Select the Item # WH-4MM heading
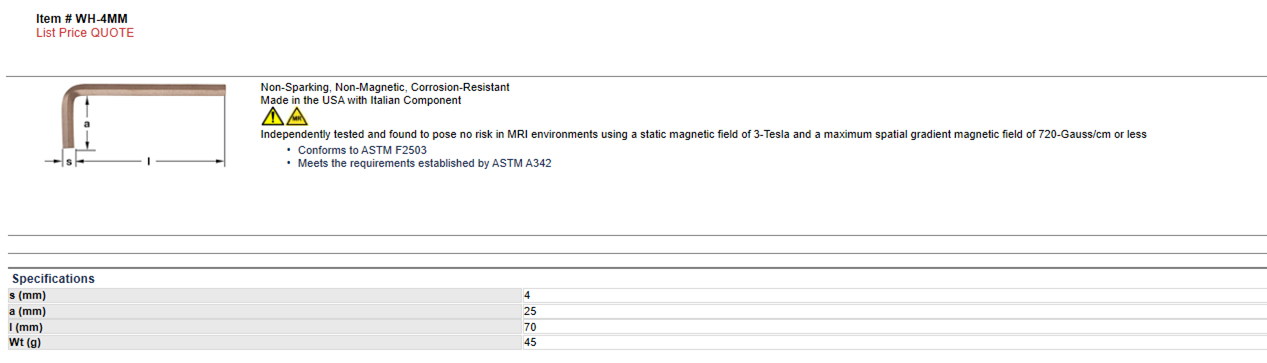 (81, 19)
